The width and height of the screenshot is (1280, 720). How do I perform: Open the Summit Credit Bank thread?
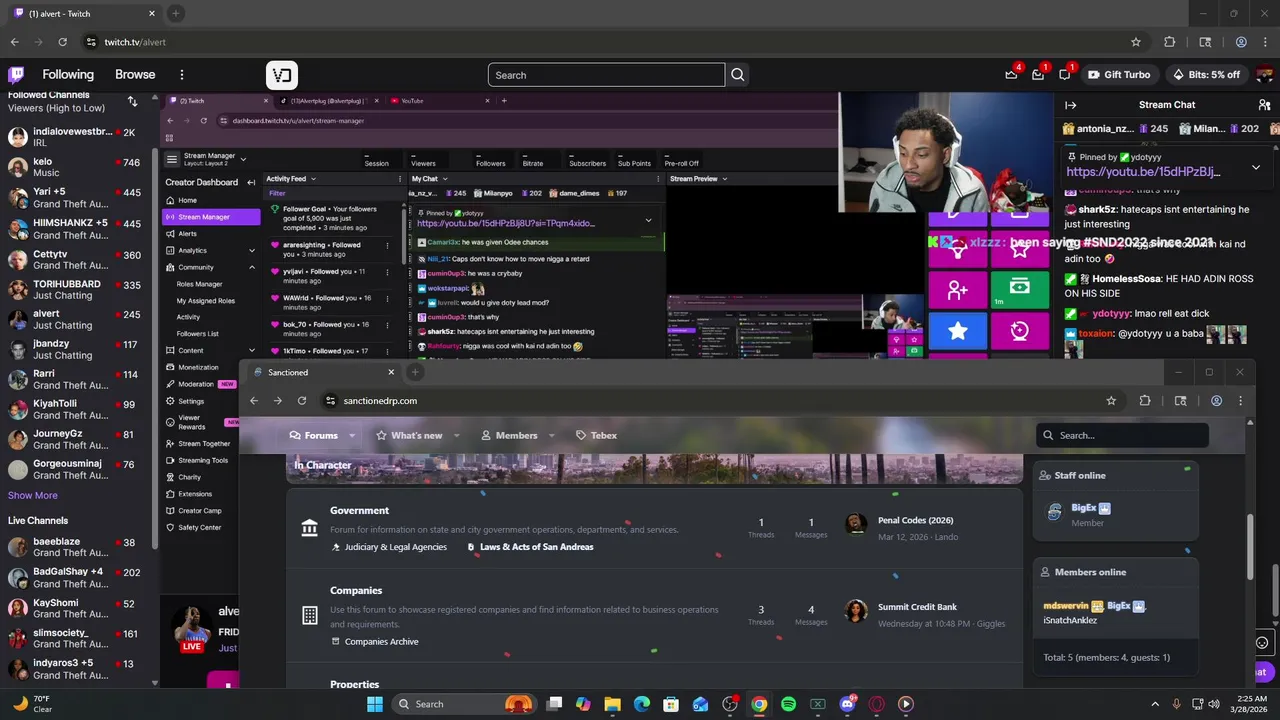(x=917, y=607)
